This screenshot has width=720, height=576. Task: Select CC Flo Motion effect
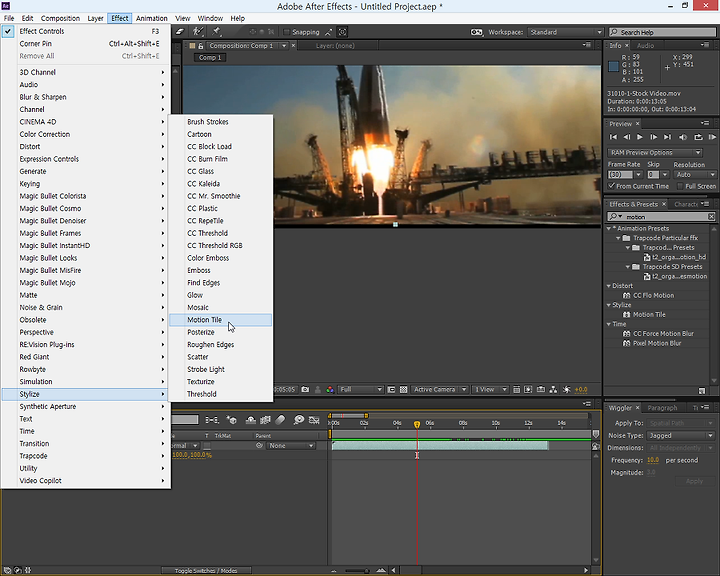click(653, 295)
